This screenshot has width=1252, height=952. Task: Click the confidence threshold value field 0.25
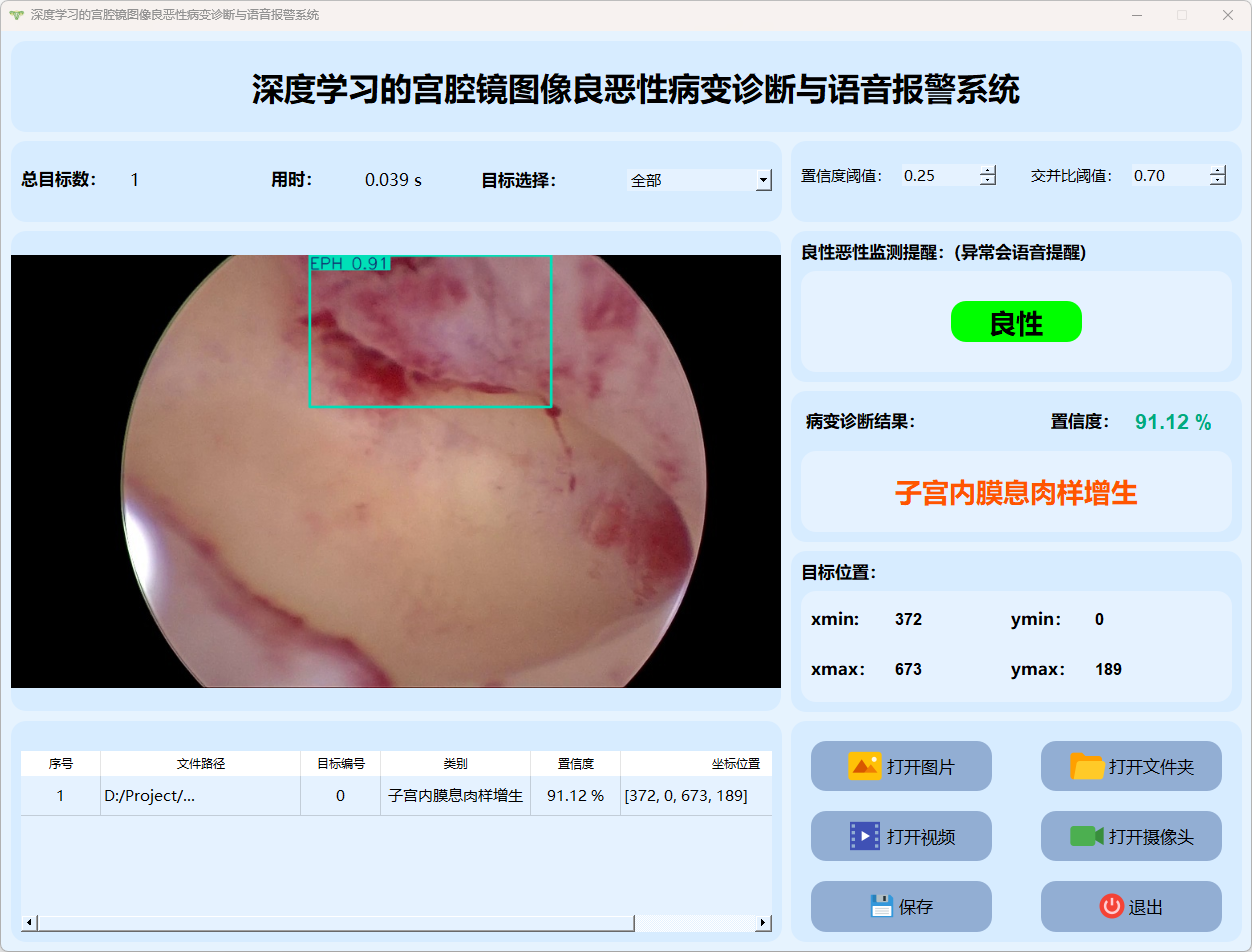click(x=938, y=176)
